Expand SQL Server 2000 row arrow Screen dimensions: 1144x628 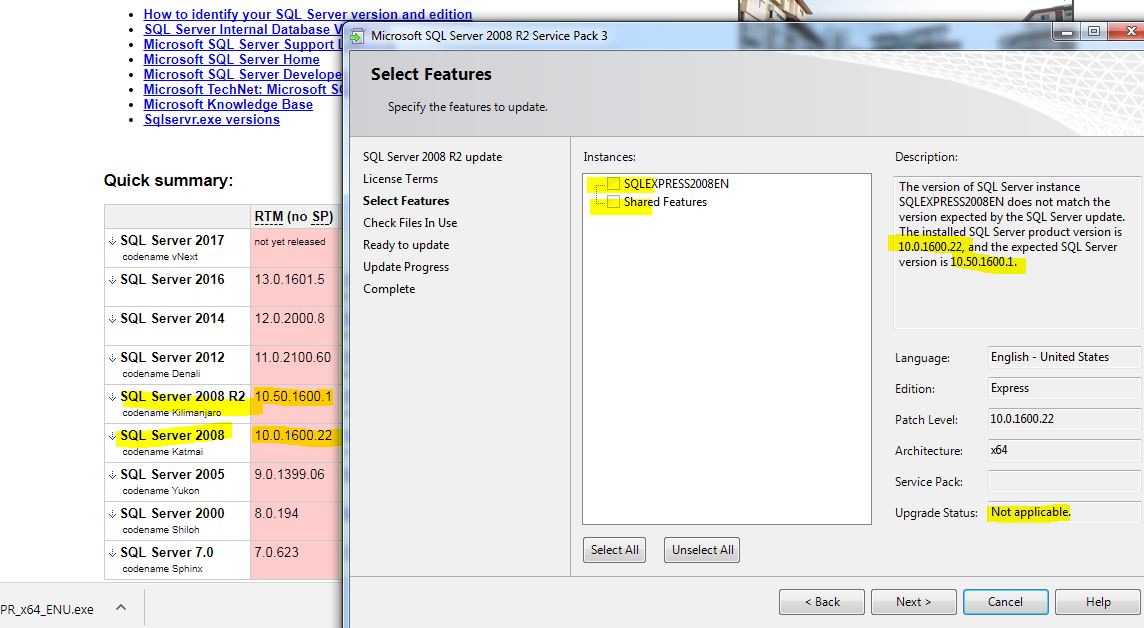coord(112,514)
